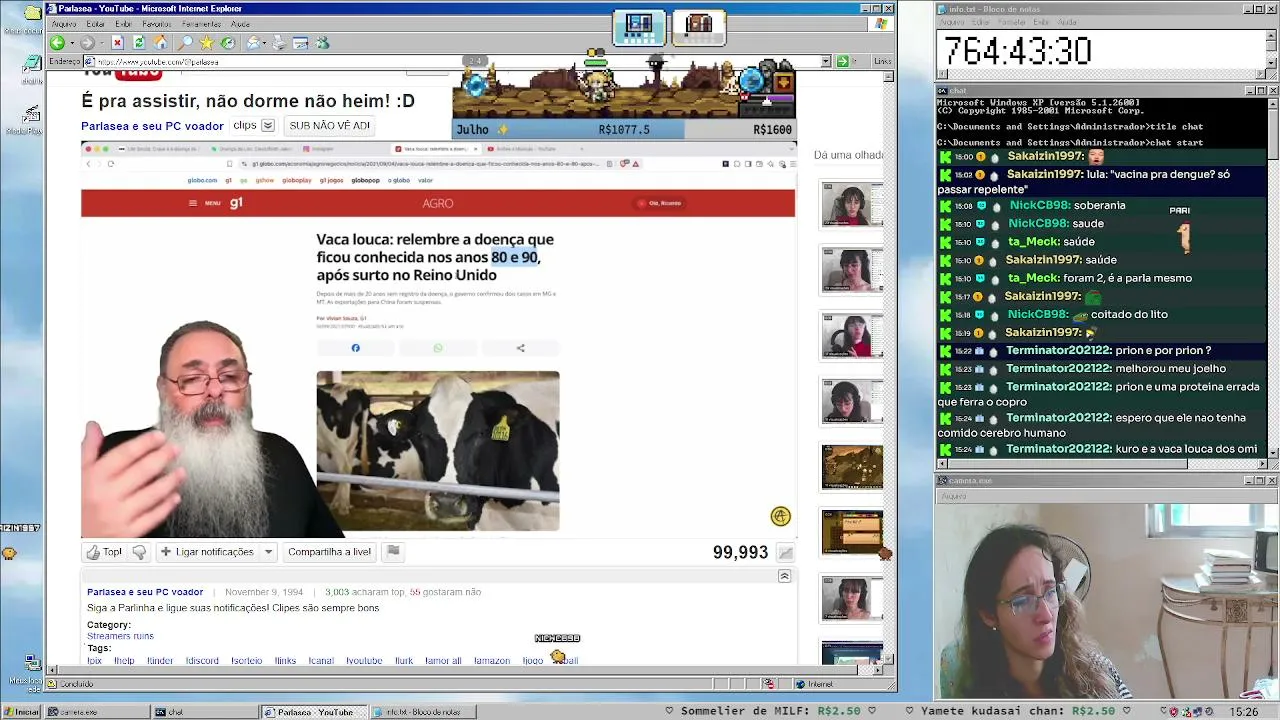Print the page using the printer icon
Screen dimensions: 1280x720
(x=279, y=43)
